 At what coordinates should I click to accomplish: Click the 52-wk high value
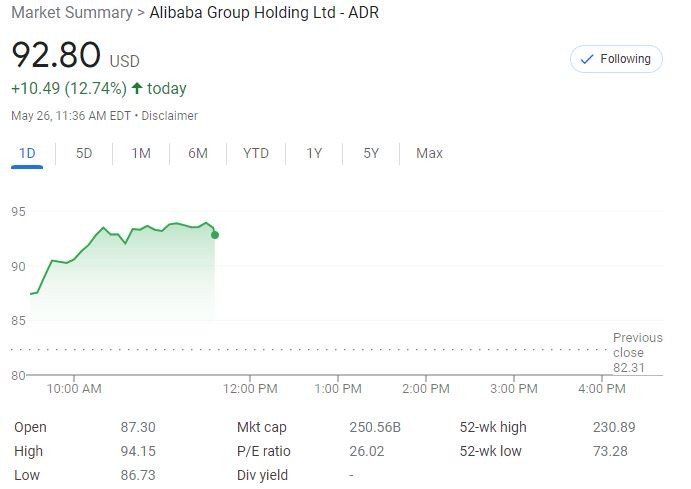point(614,427)
